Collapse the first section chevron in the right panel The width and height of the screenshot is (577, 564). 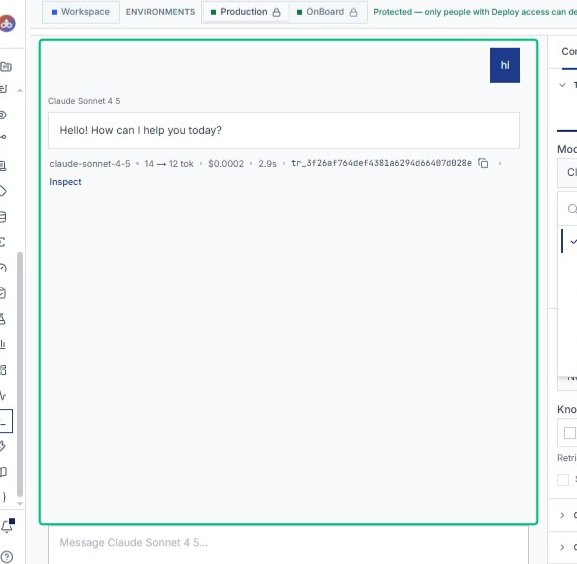(x=562, y=85)
